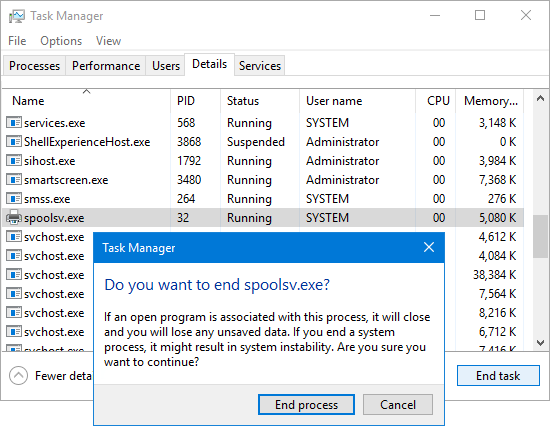Viewport: 550px width, 428px height.
Task: Click the Suspended status cell
Action: [256, 141]
